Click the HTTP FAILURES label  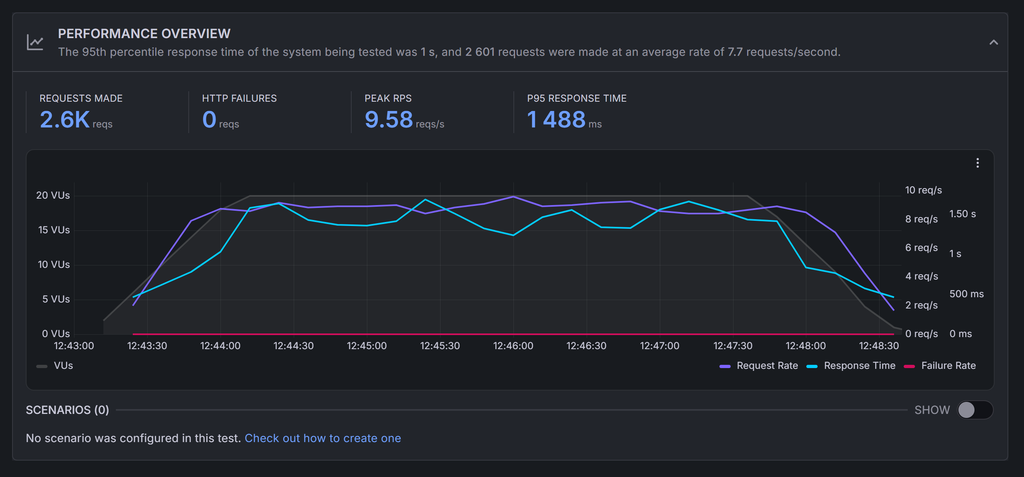coord(239,99)
